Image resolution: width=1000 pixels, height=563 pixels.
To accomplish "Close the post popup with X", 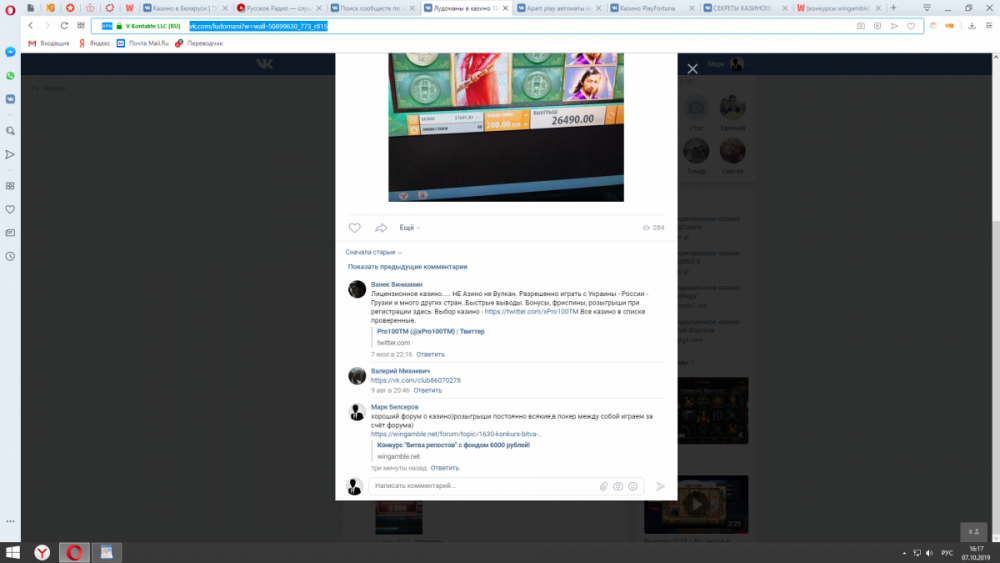I will [x=693, y=69].
